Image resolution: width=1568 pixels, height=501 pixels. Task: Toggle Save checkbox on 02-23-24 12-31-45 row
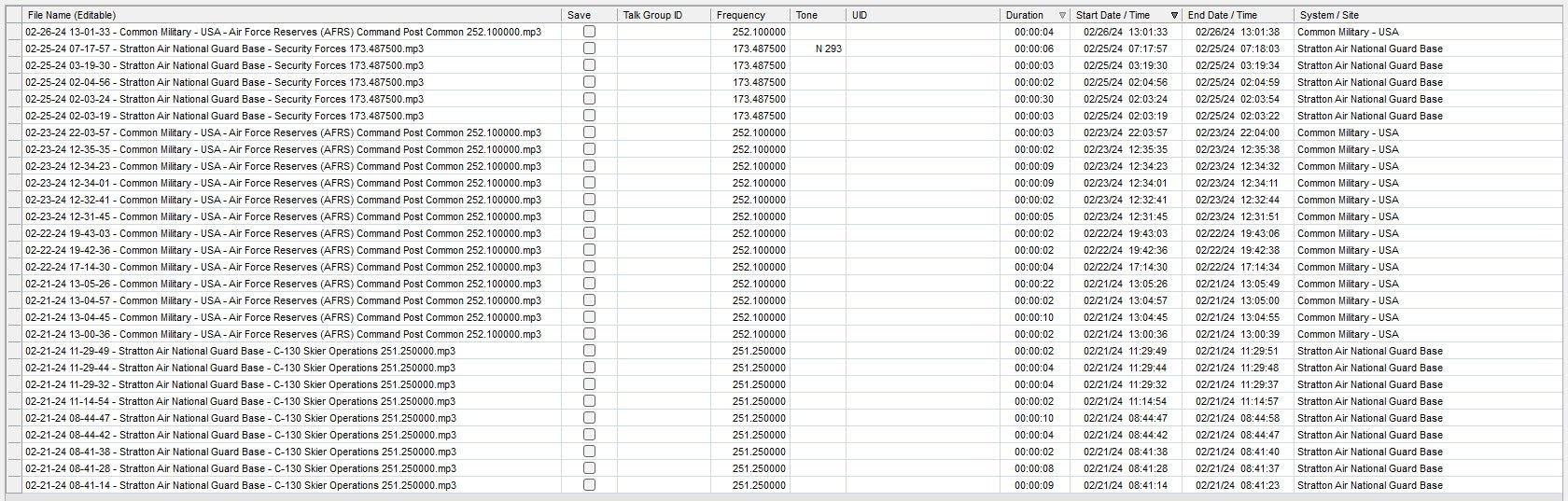click(x=589, y=216)
